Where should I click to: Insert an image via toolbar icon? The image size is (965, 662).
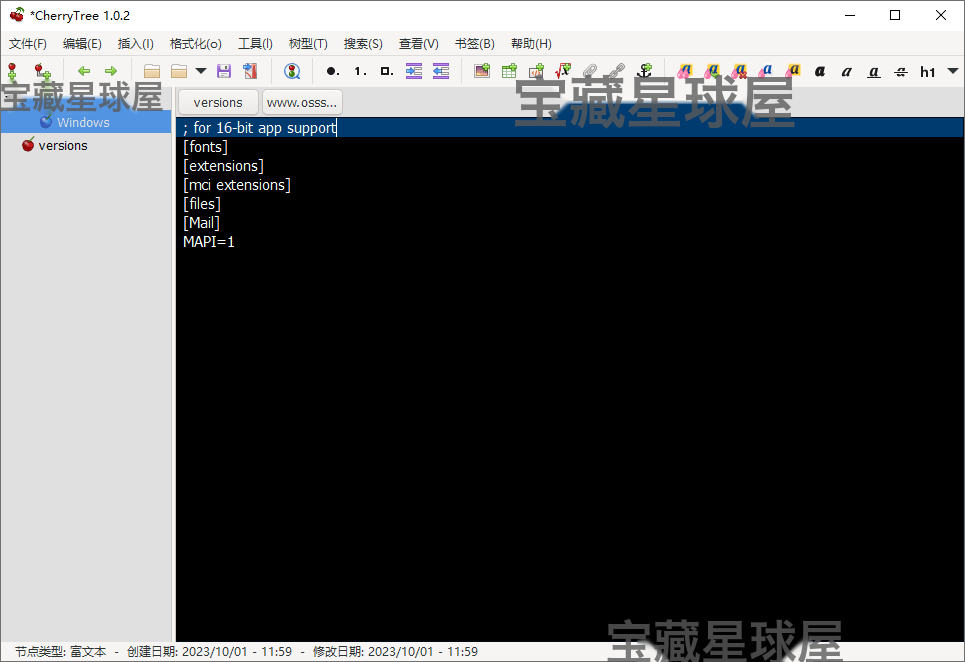[482, 71]
